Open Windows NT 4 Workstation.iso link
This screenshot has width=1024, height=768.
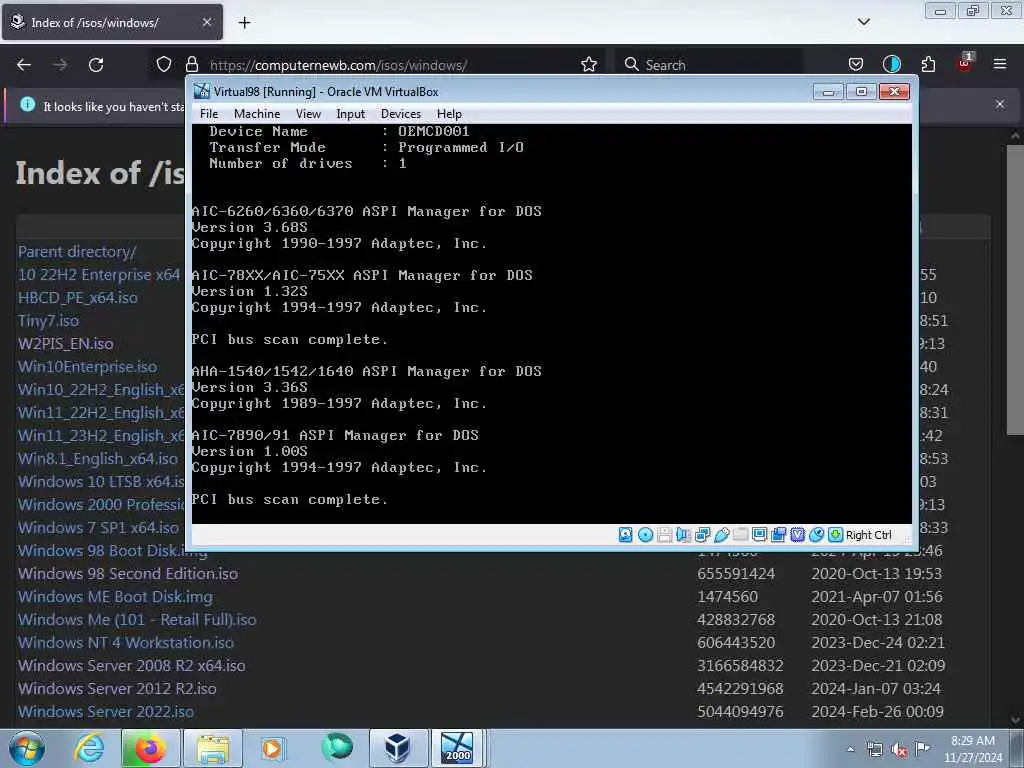click(x=126, y=643)
